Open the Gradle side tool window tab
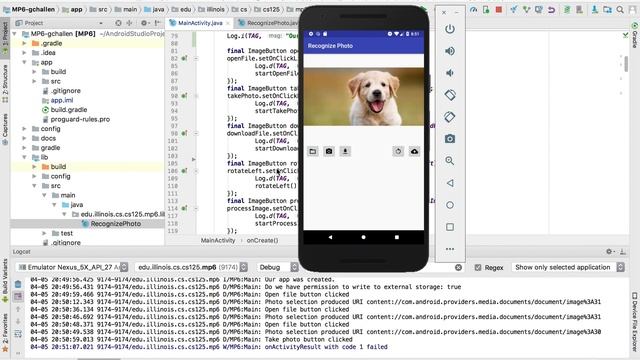 [635, 36]
